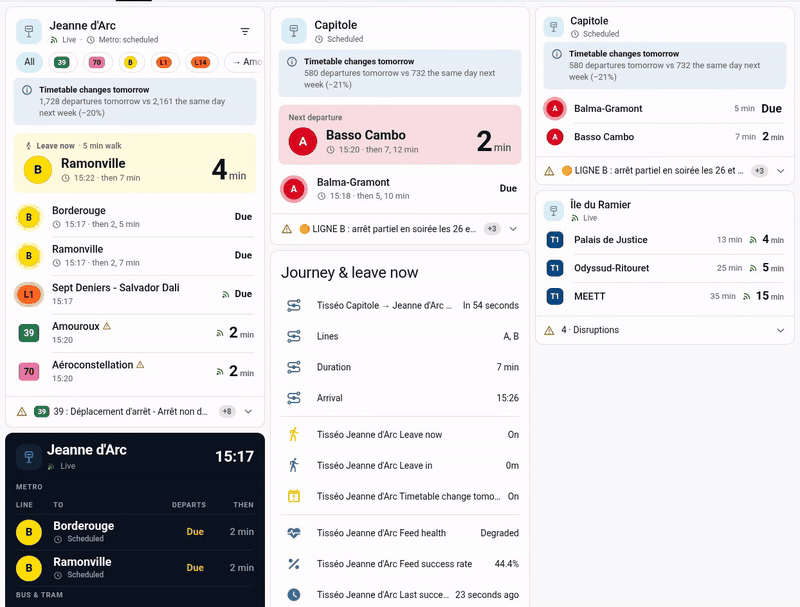Select the All filter chip
This screenshot has height=607, width=800.
pyautogui.click(x=30, y=62)
